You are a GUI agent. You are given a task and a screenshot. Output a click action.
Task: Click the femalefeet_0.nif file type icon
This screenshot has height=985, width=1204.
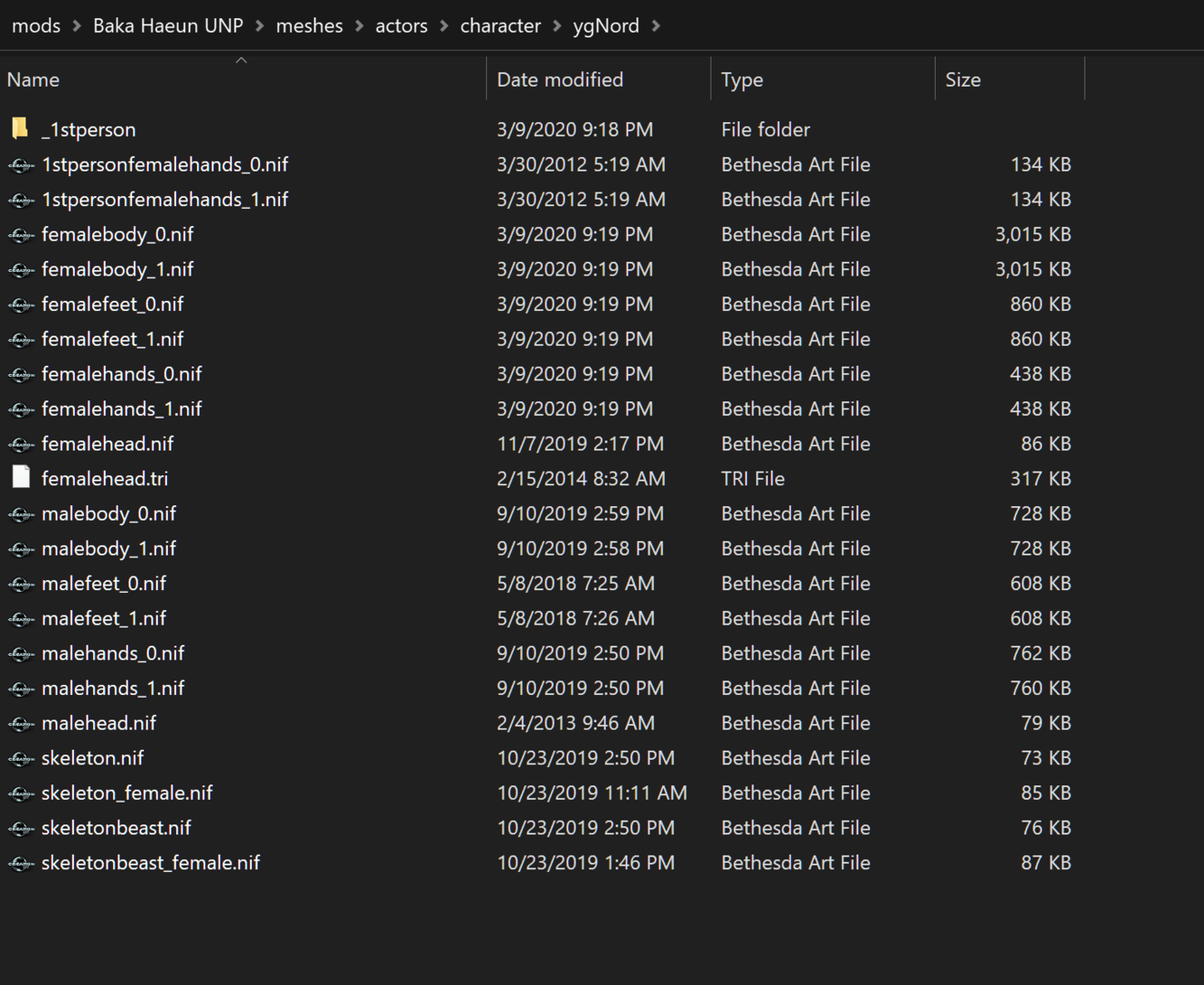pyautogui.click(x=20, y=304)
